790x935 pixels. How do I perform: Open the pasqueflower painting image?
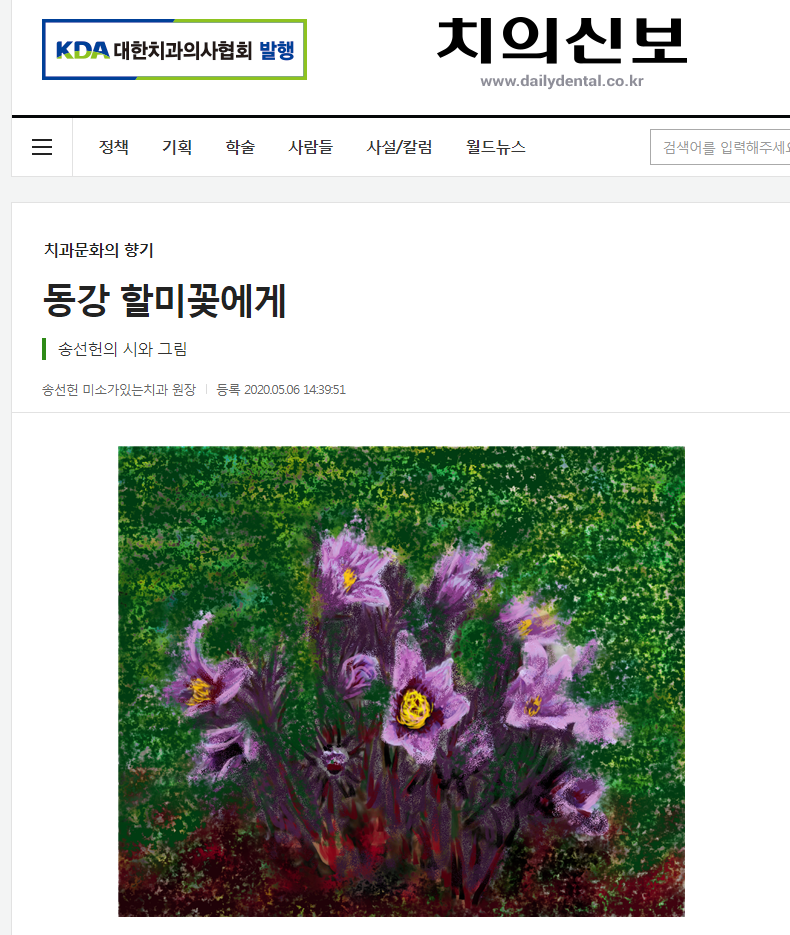[x=401, y=681]
